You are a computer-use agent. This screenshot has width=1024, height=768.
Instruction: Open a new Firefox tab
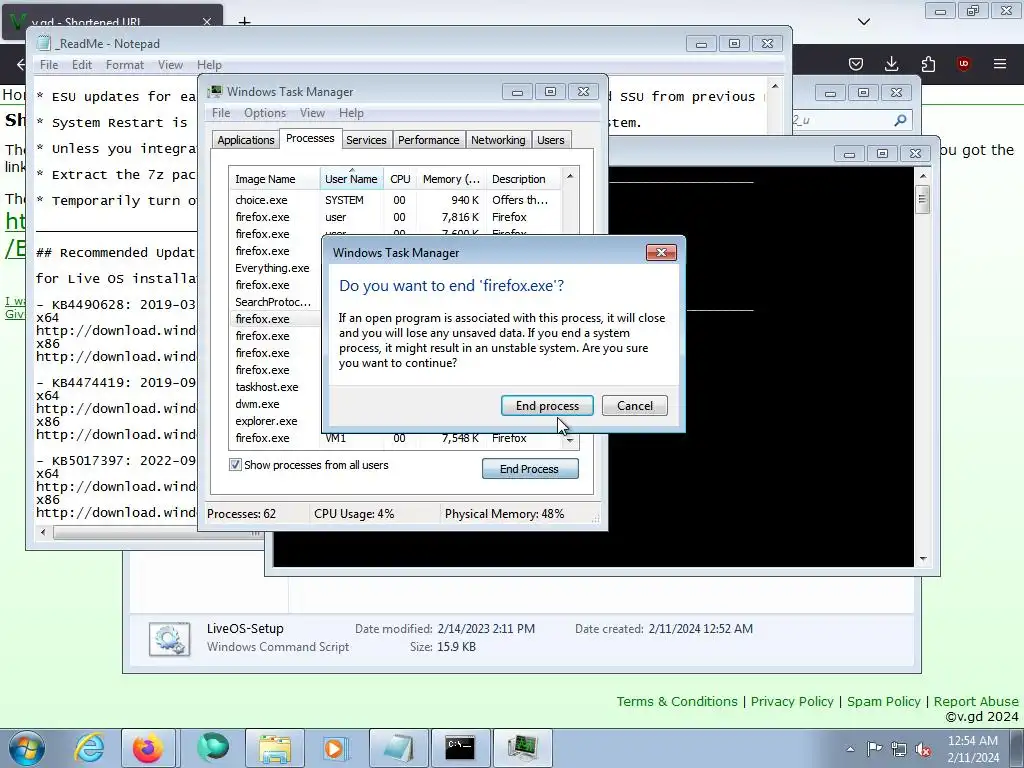coord(244,22)
